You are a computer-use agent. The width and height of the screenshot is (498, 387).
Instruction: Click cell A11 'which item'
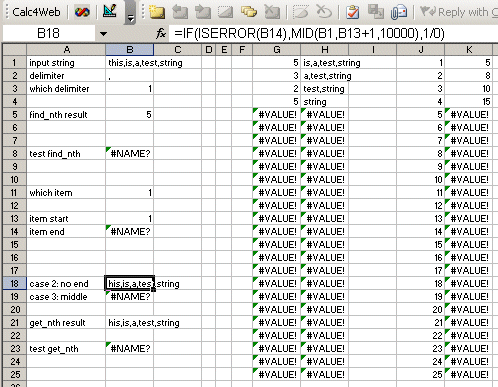pyautogui.click(x=66, y=193)
